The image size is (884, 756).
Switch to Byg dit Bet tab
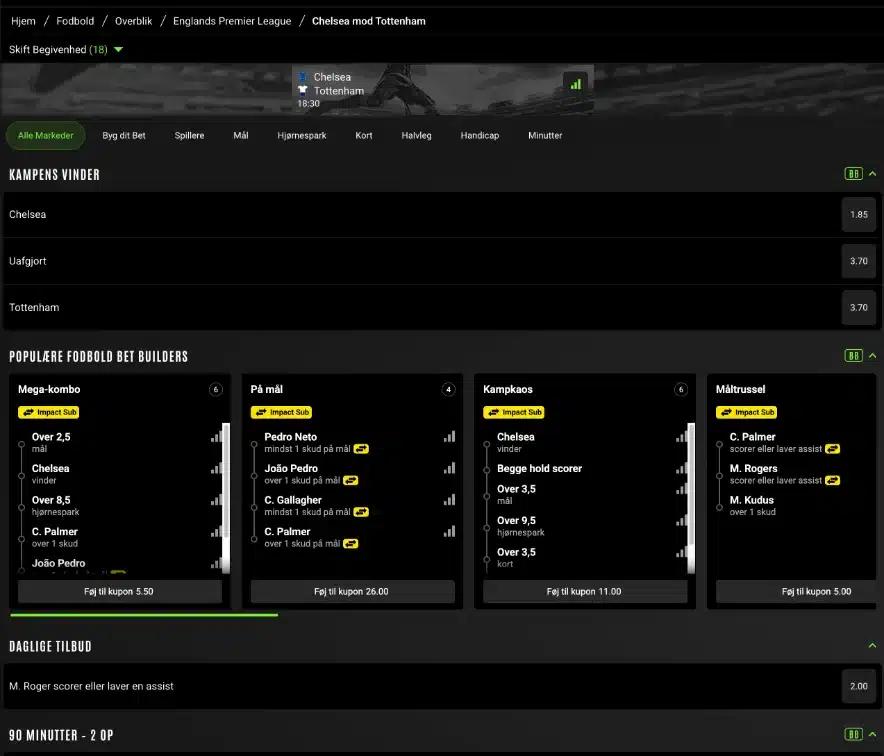click(x=124, y=136)
